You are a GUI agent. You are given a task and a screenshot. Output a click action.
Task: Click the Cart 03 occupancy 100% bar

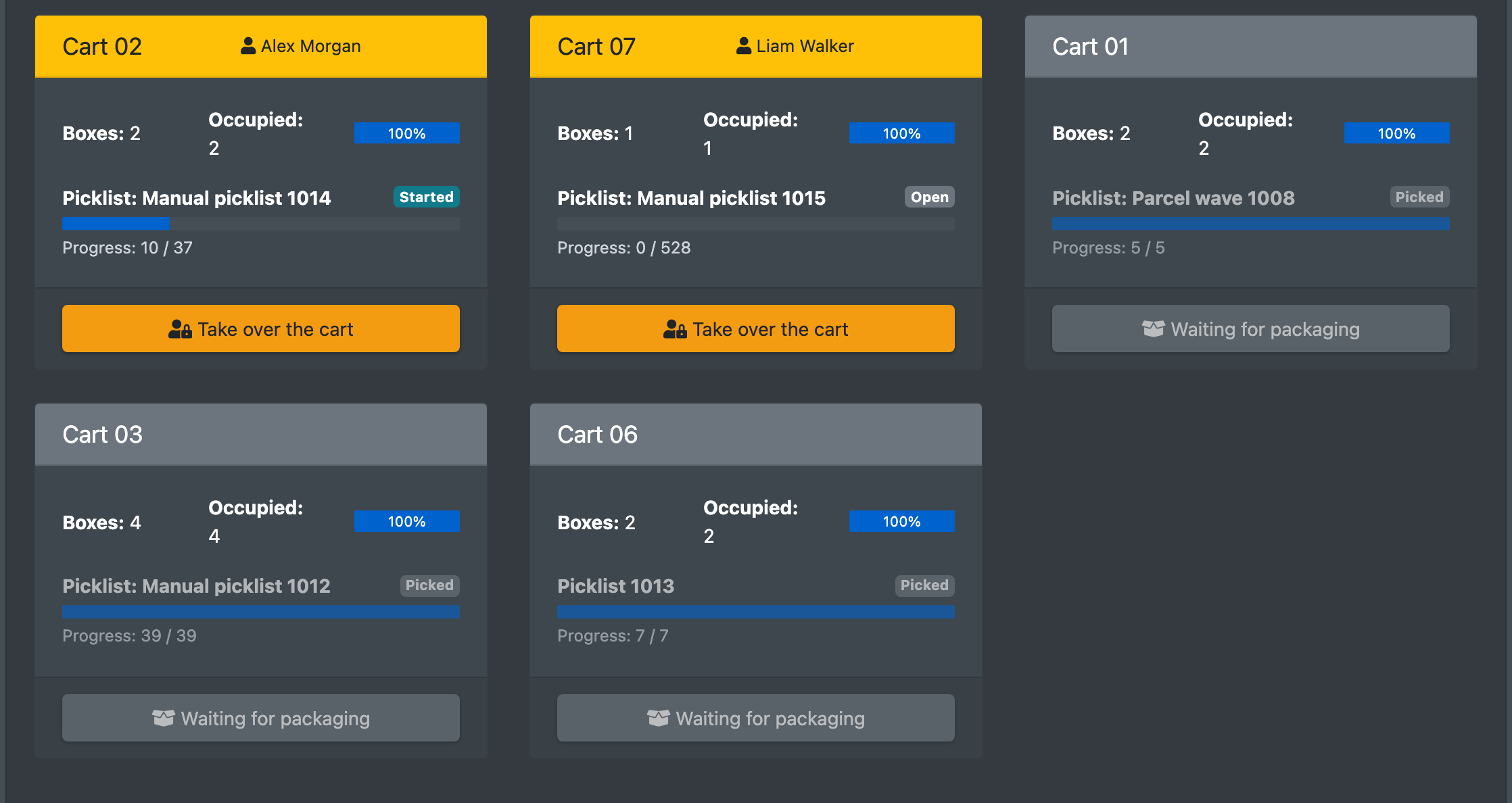click(407, 521)
